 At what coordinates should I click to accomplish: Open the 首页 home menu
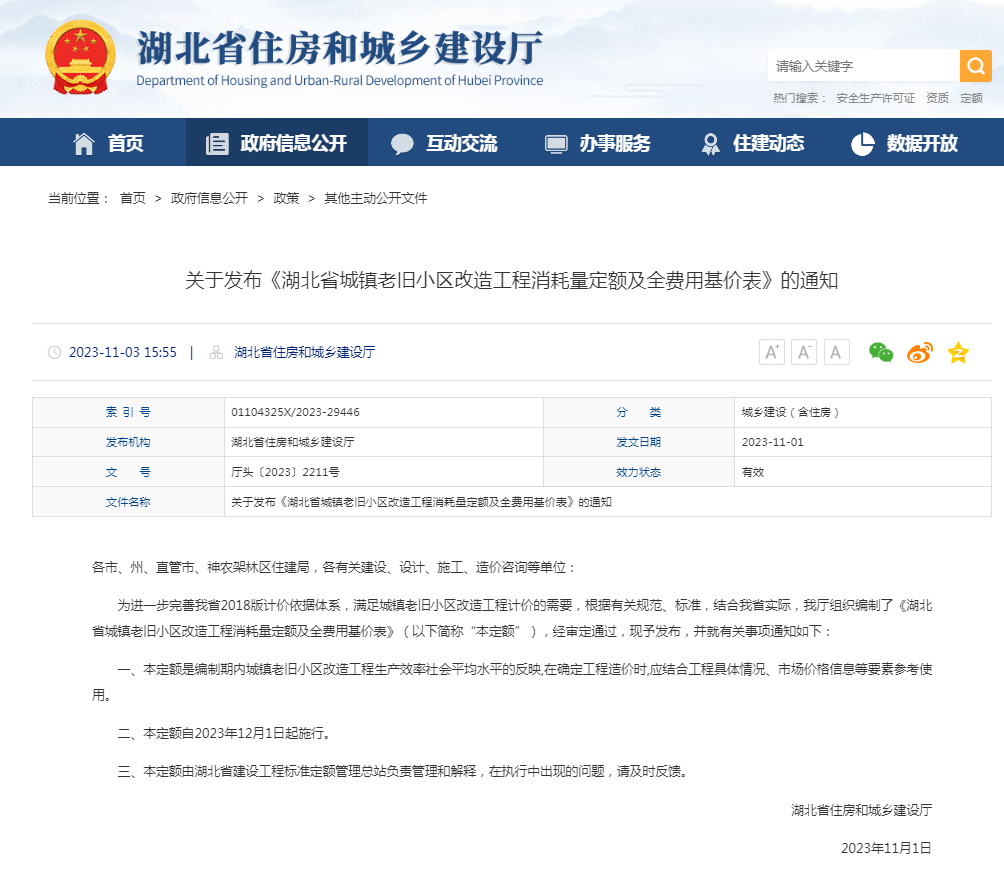tap(109, 143)
